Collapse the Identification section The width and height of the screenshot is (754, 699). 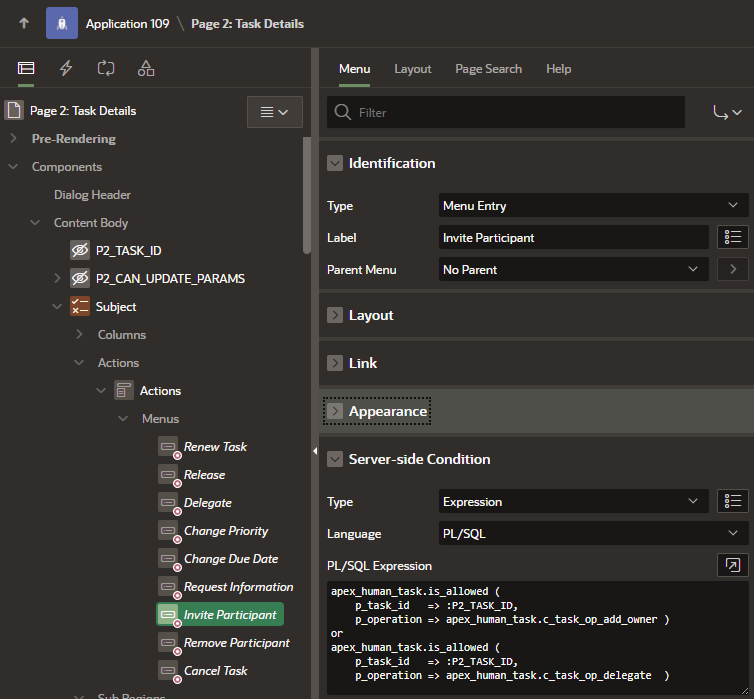coord(335,163)
